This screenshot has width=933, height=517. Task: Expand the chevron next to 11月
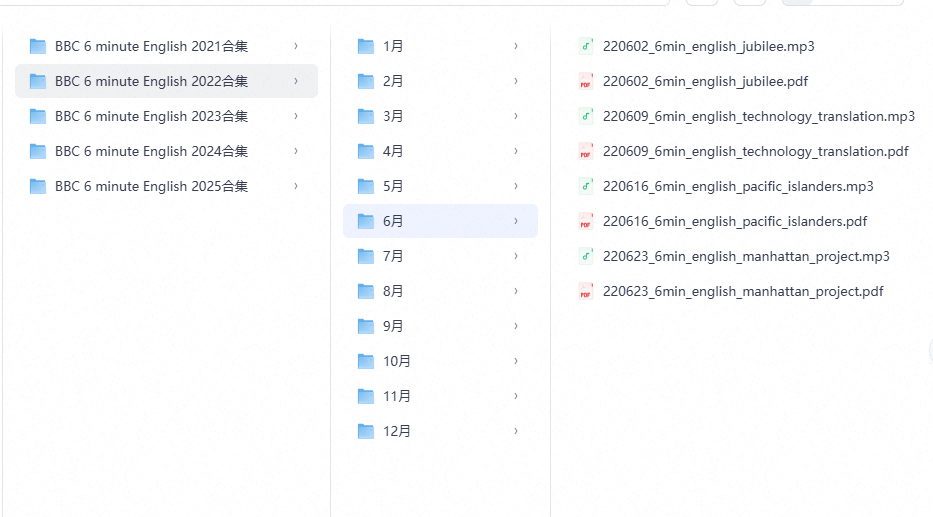516,397
